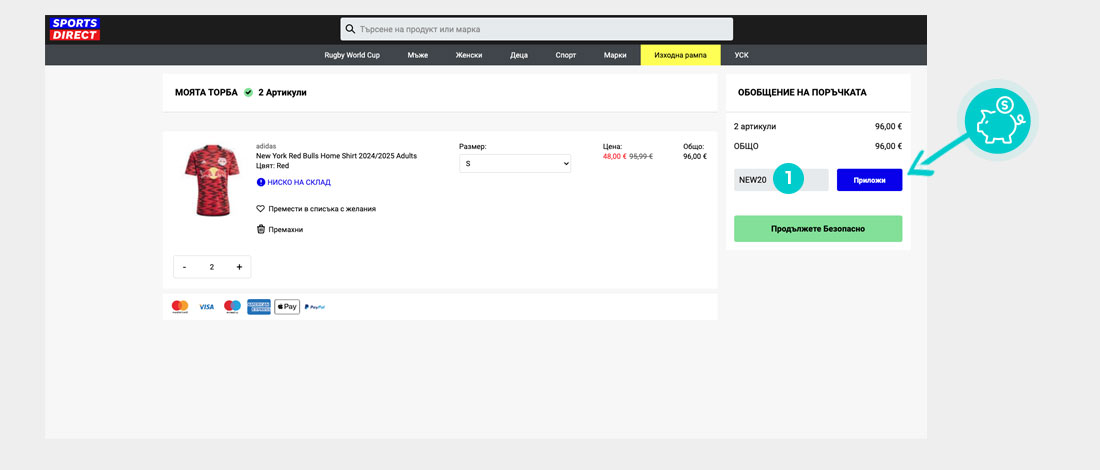Open the size dropdown showing S
1100x470 pixels.
click(x=514, y=163)
